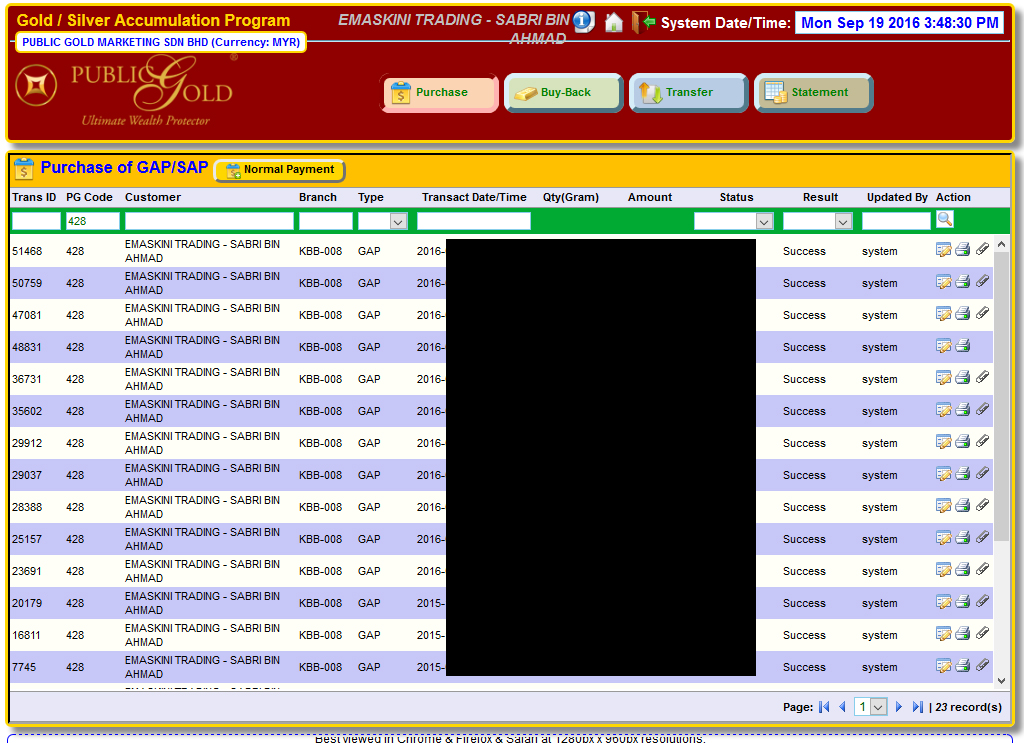The image size is (1024, 743).
Task: Open the Statement menu button
Action: (x=813, y=93)
